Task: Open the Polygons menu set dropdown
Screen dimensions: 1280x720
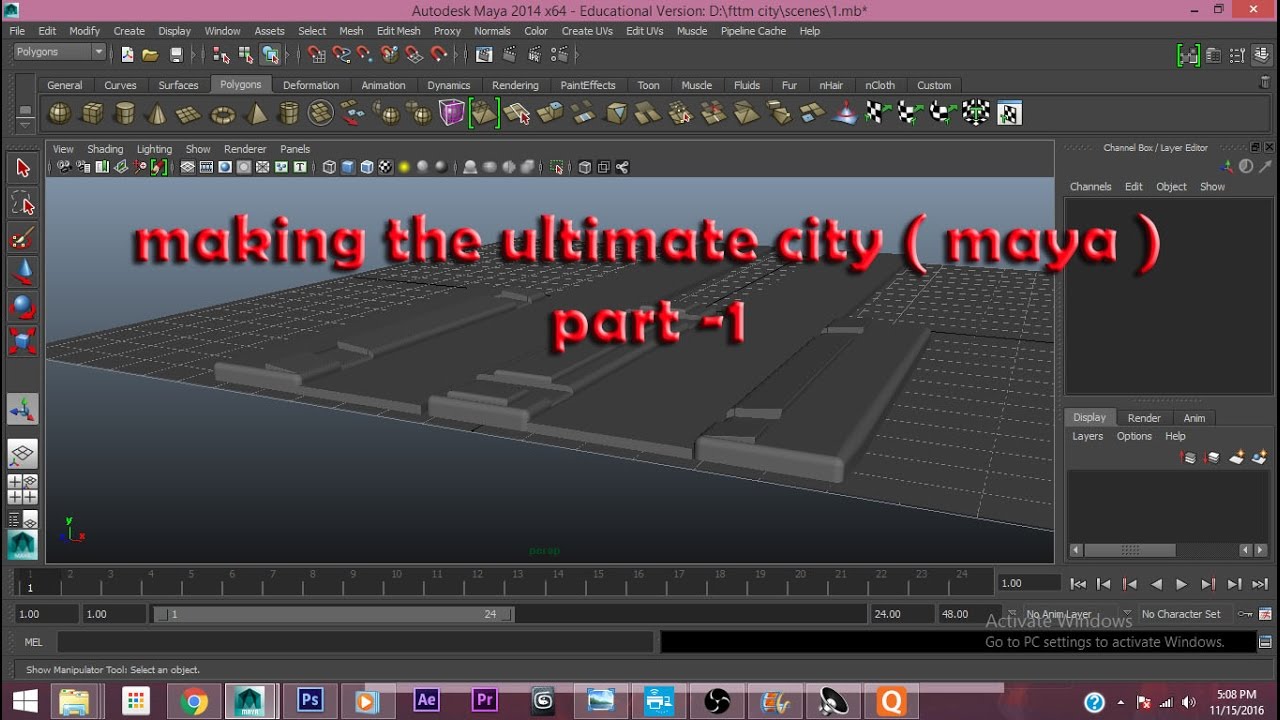Action: coord(60,52)
